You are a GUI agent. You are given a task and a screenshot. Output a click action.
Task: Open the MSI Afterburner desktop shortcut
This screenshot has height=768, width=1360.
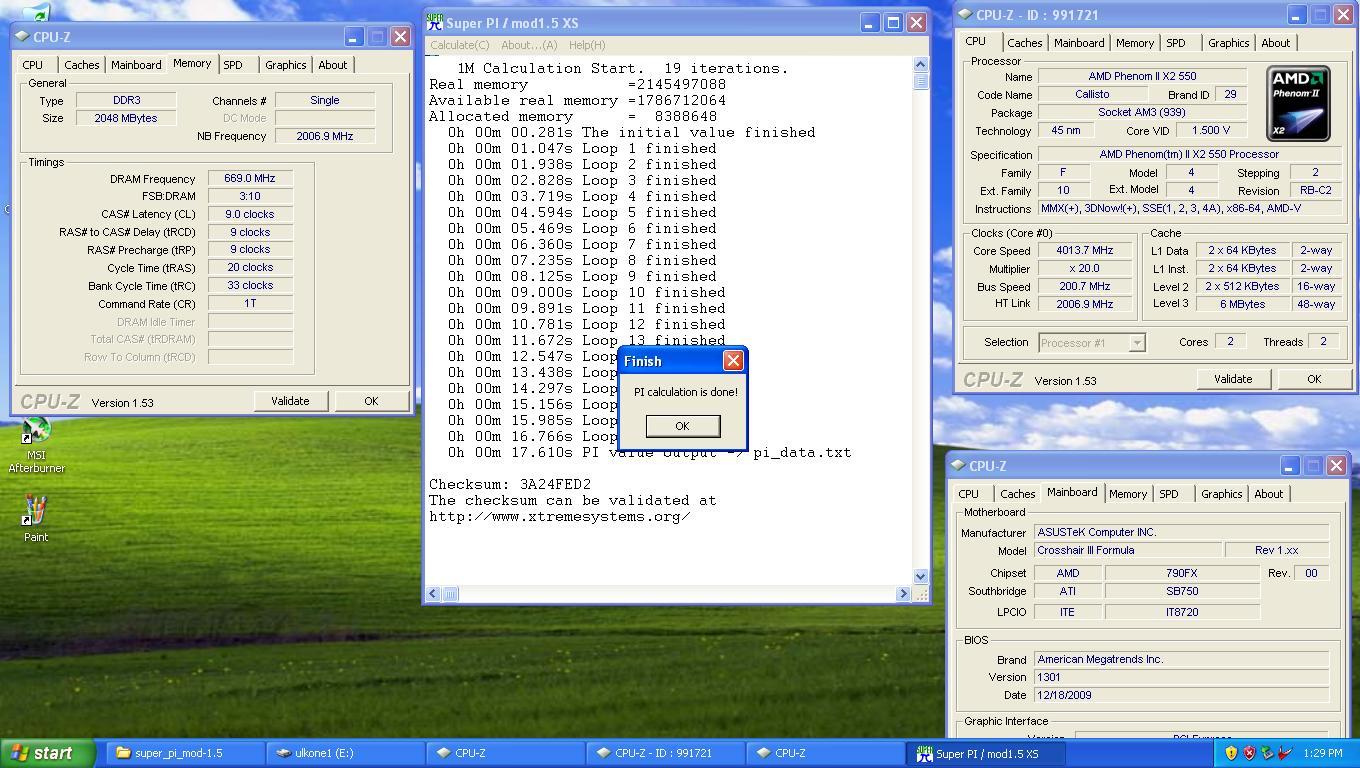coord(36,446)
